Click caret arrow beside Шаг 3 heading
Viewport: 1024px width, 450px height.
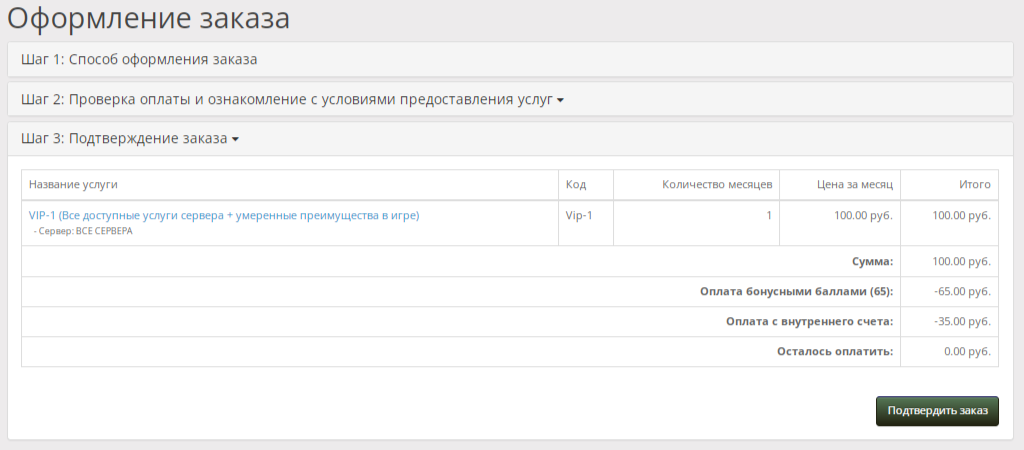coord(235,140)
